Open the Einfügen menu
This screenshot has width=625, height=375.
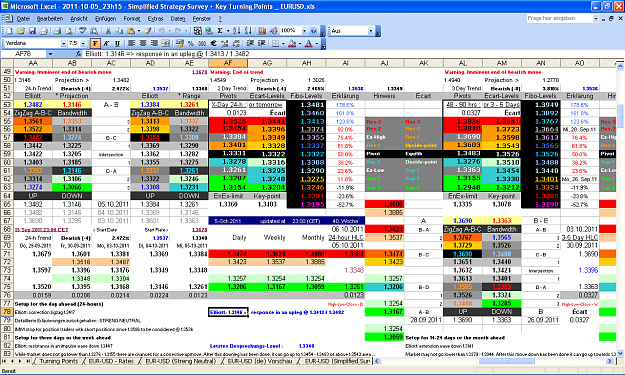click(106, 19)
